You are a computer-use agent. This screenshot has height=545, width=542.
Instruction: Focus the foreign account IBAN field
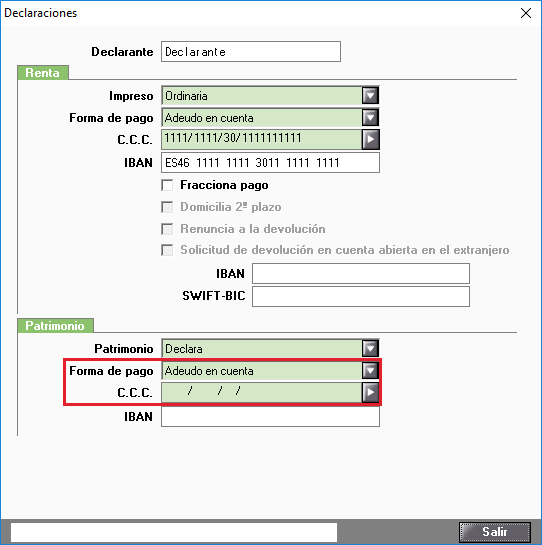coord(361,274)
